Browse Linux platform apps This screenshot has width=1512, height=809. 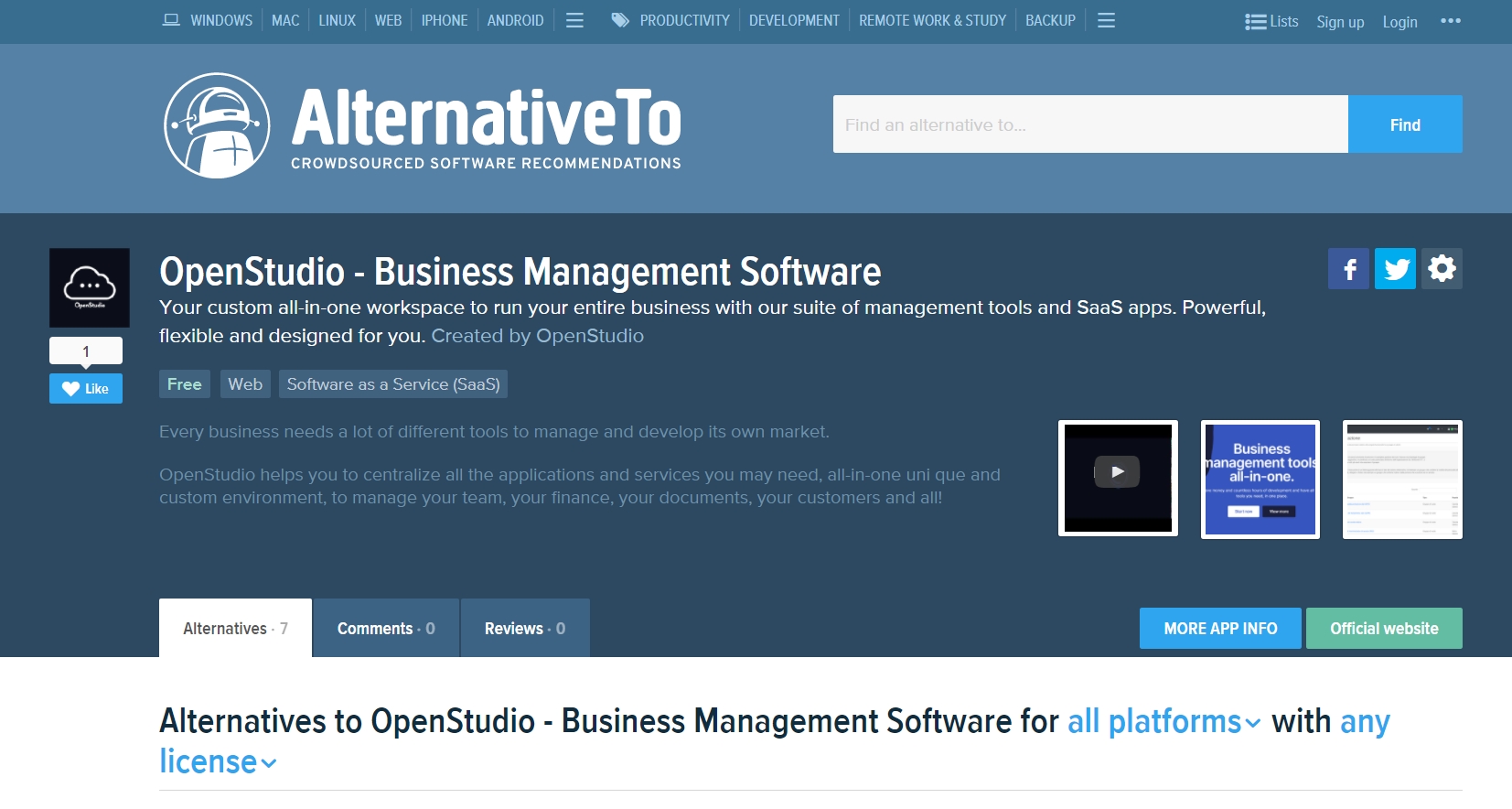click(x=337, y=20)
